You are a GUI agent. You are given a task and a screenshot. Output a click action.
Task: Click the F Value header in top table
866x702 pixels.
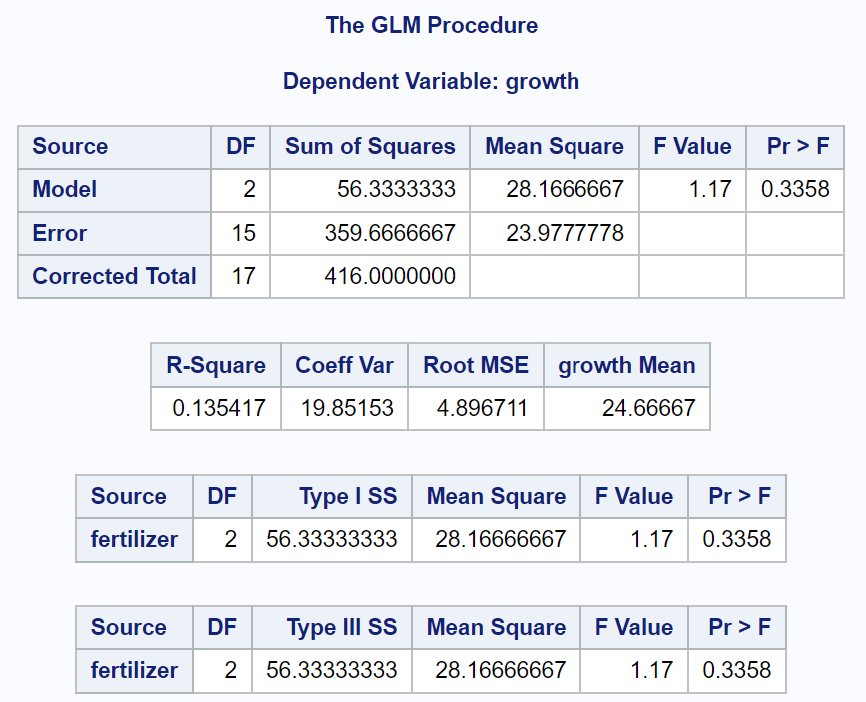coord(692,146)
